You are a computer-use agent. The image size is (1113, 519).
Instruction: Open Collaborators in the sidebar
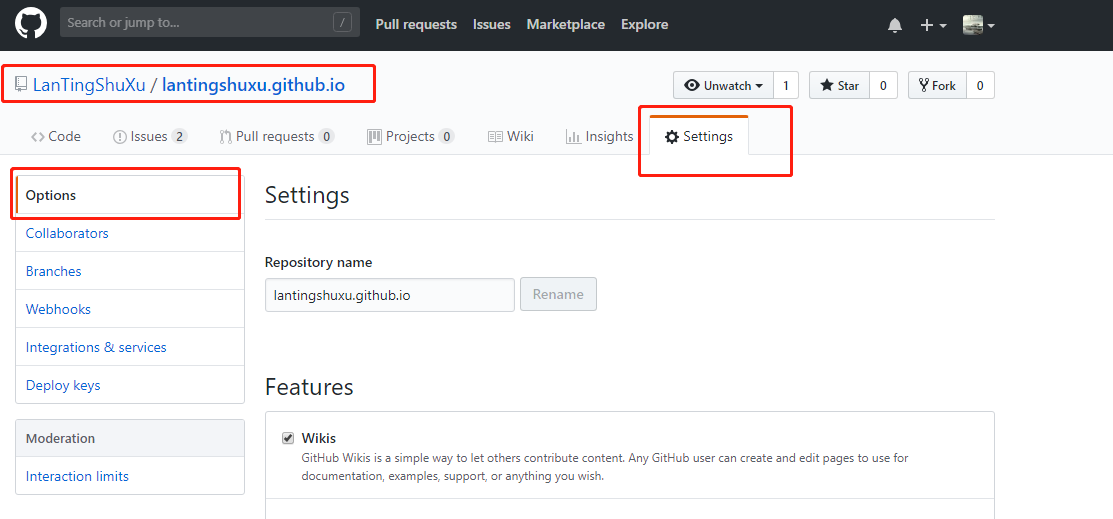(67, 233)
